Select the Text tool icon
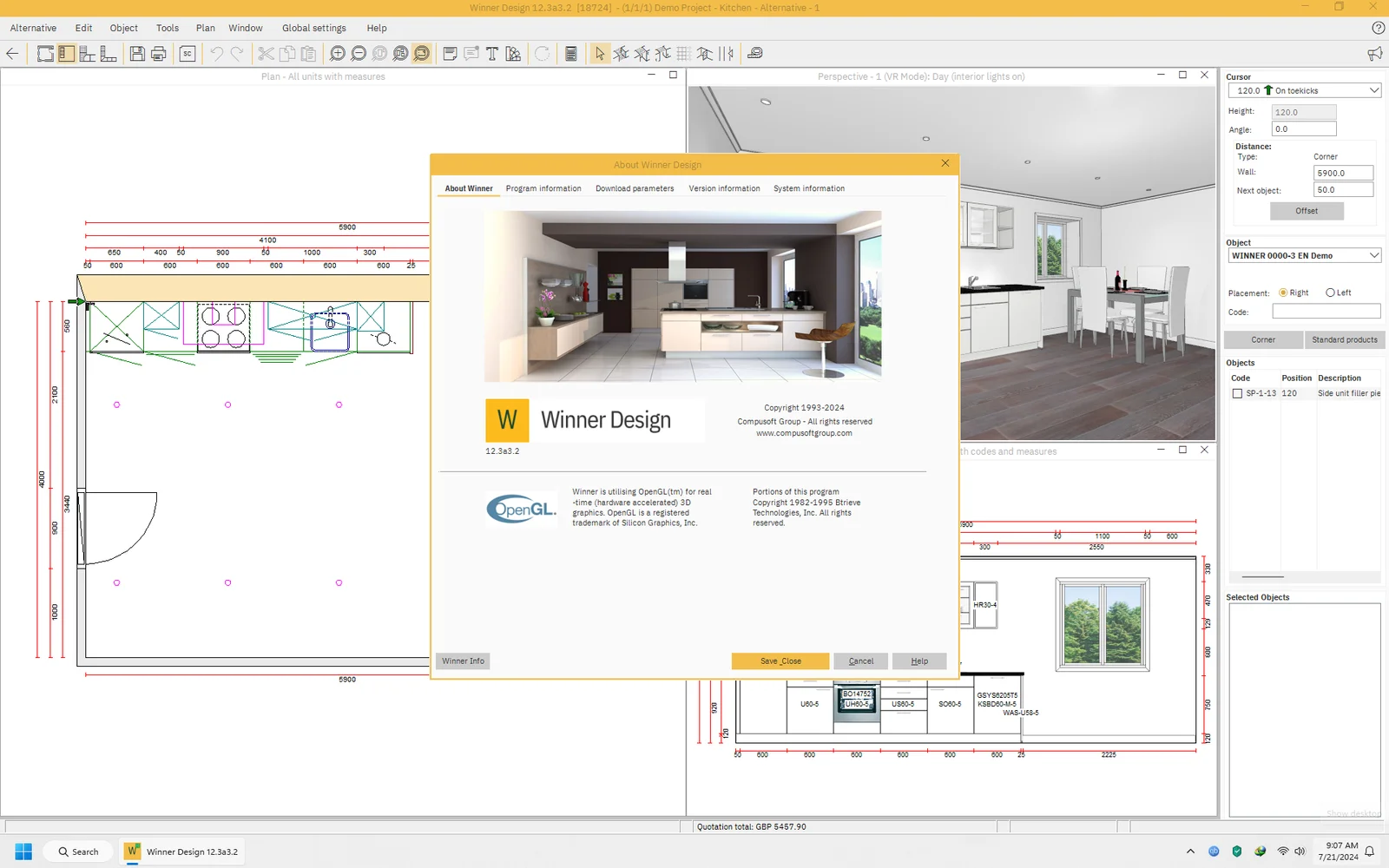Image resolution: width=1389 pixels, height=868 pixels. click(x=491, y=53)
